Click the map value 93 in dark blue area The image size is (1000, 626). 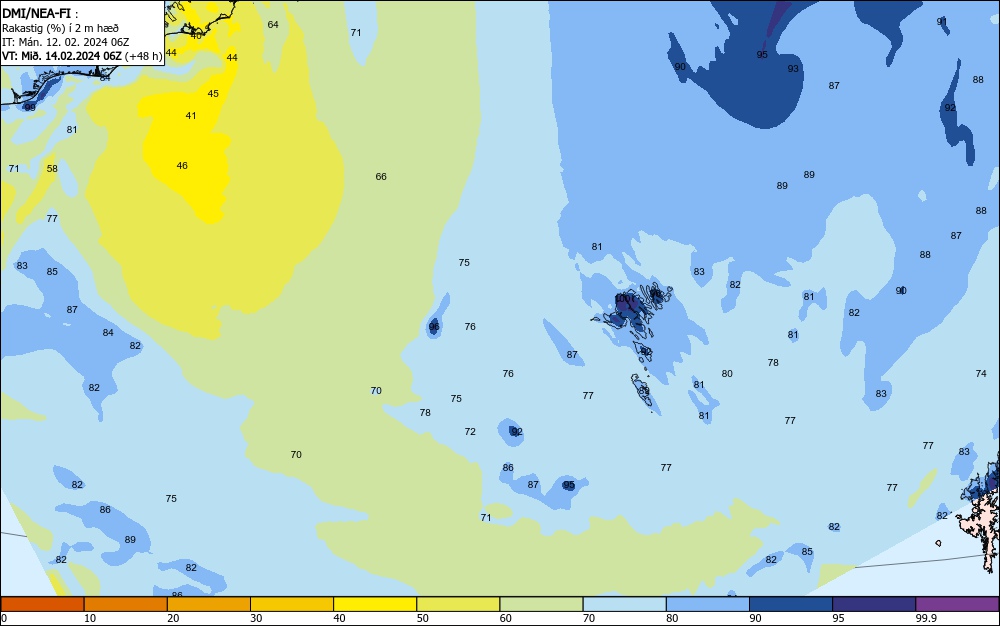coord(793,69)
